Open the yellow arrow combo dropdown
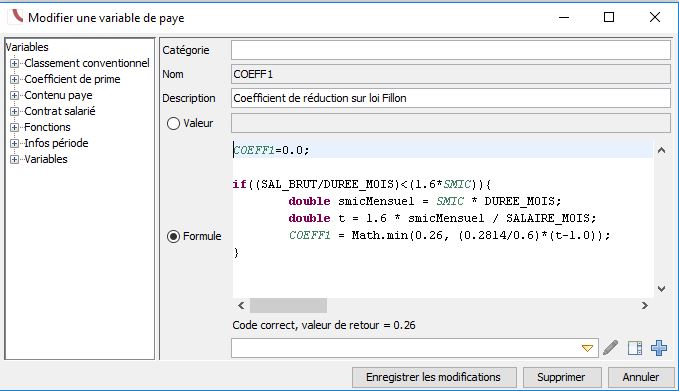Viewport: 679px width, 391px height. point(587,348)
